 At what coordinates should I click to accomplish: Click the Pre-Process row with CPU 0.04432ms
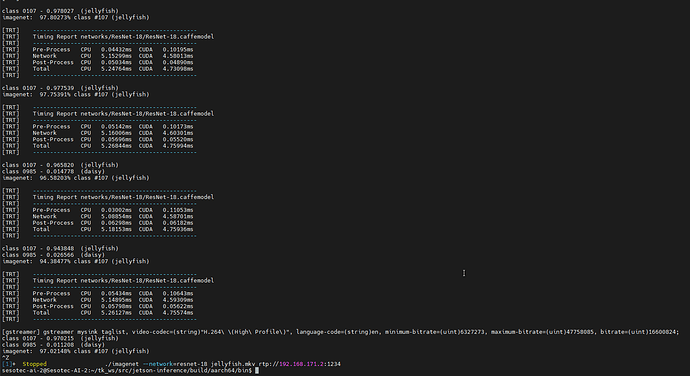tap(98, 50)
